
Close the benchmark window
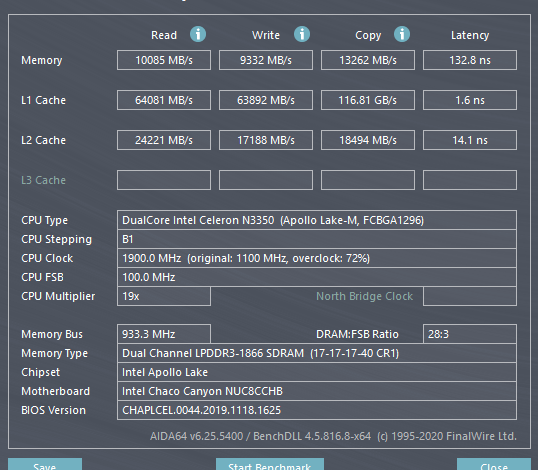[494, 464]
